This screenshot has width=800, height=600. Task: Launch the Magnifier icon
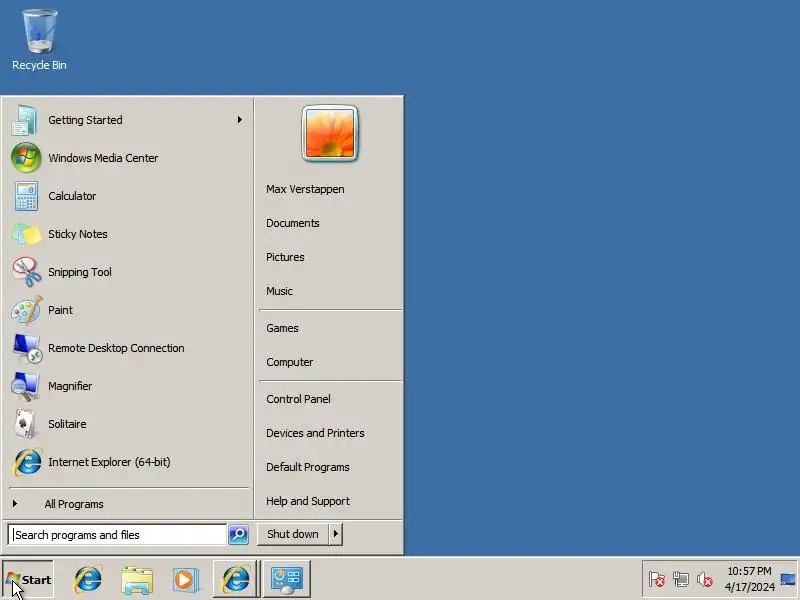point(26,386)
